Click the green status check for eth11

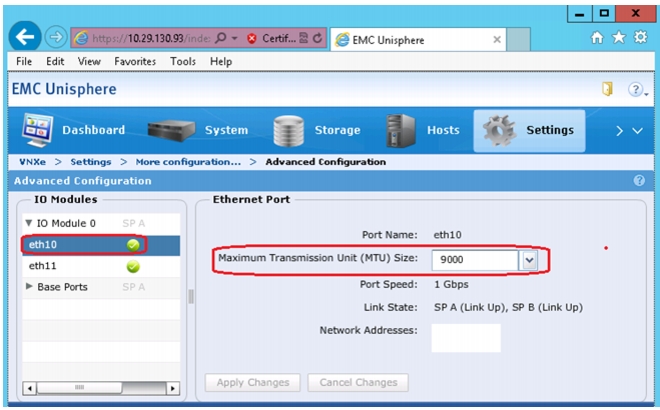133,266
